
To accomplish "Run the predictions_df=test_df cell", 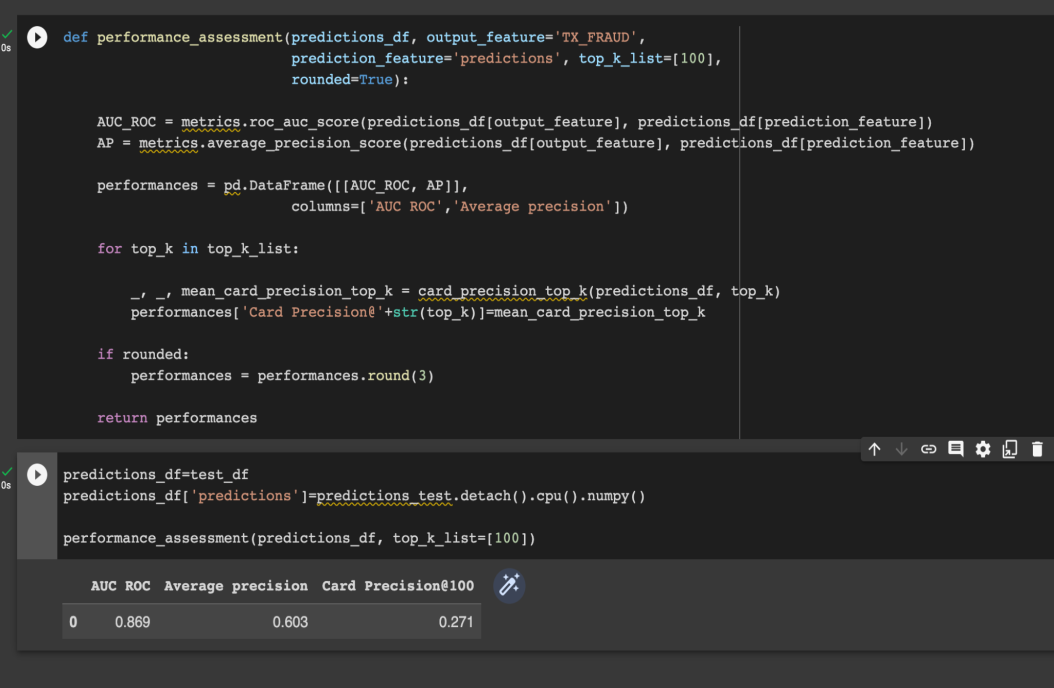I will click(x=37, y=475).
